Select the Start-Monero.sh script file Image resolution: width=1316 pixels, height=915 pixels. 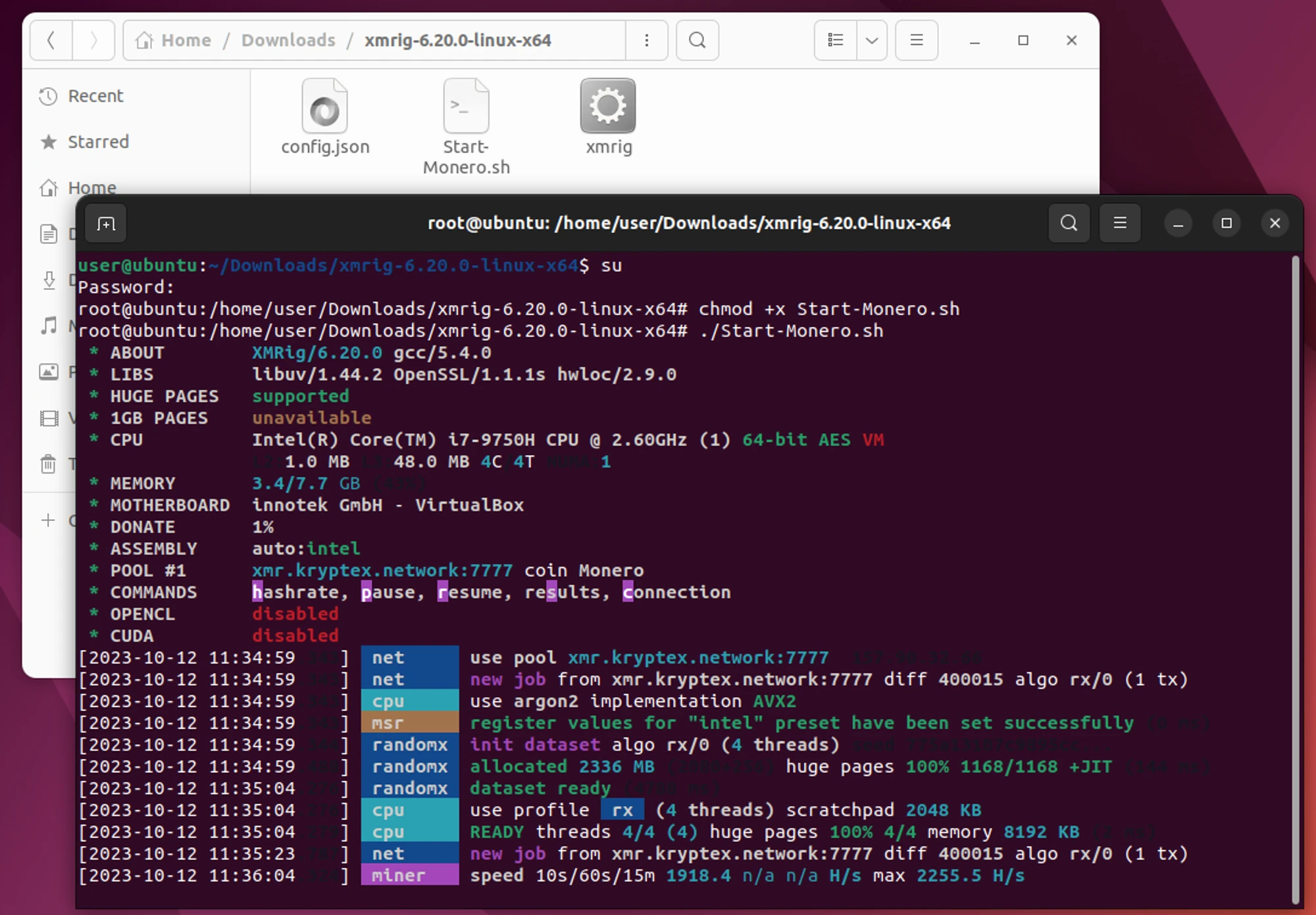(466, 126)
